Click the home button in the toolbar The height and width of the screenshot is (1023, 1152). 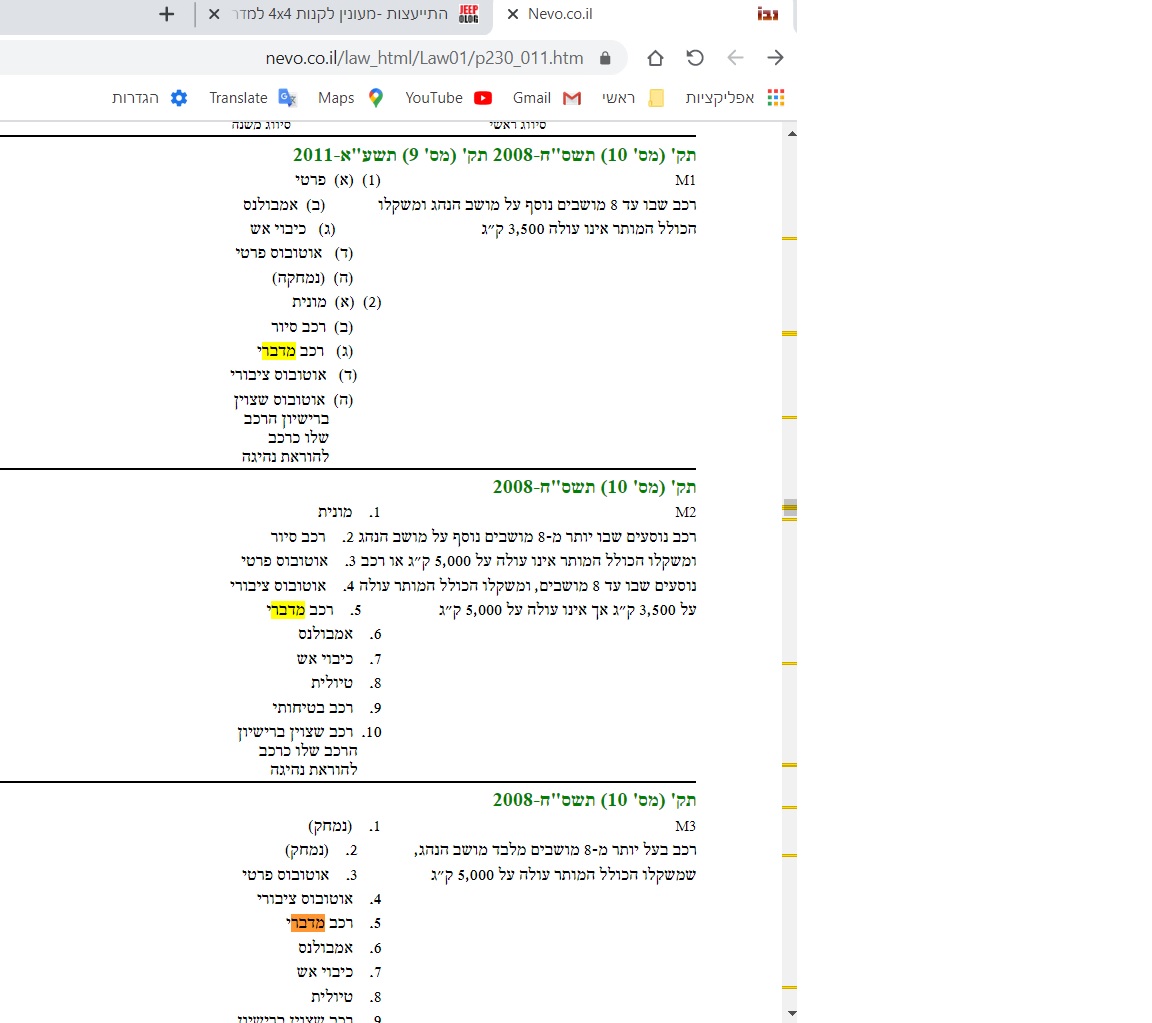(x=655, y=58)
